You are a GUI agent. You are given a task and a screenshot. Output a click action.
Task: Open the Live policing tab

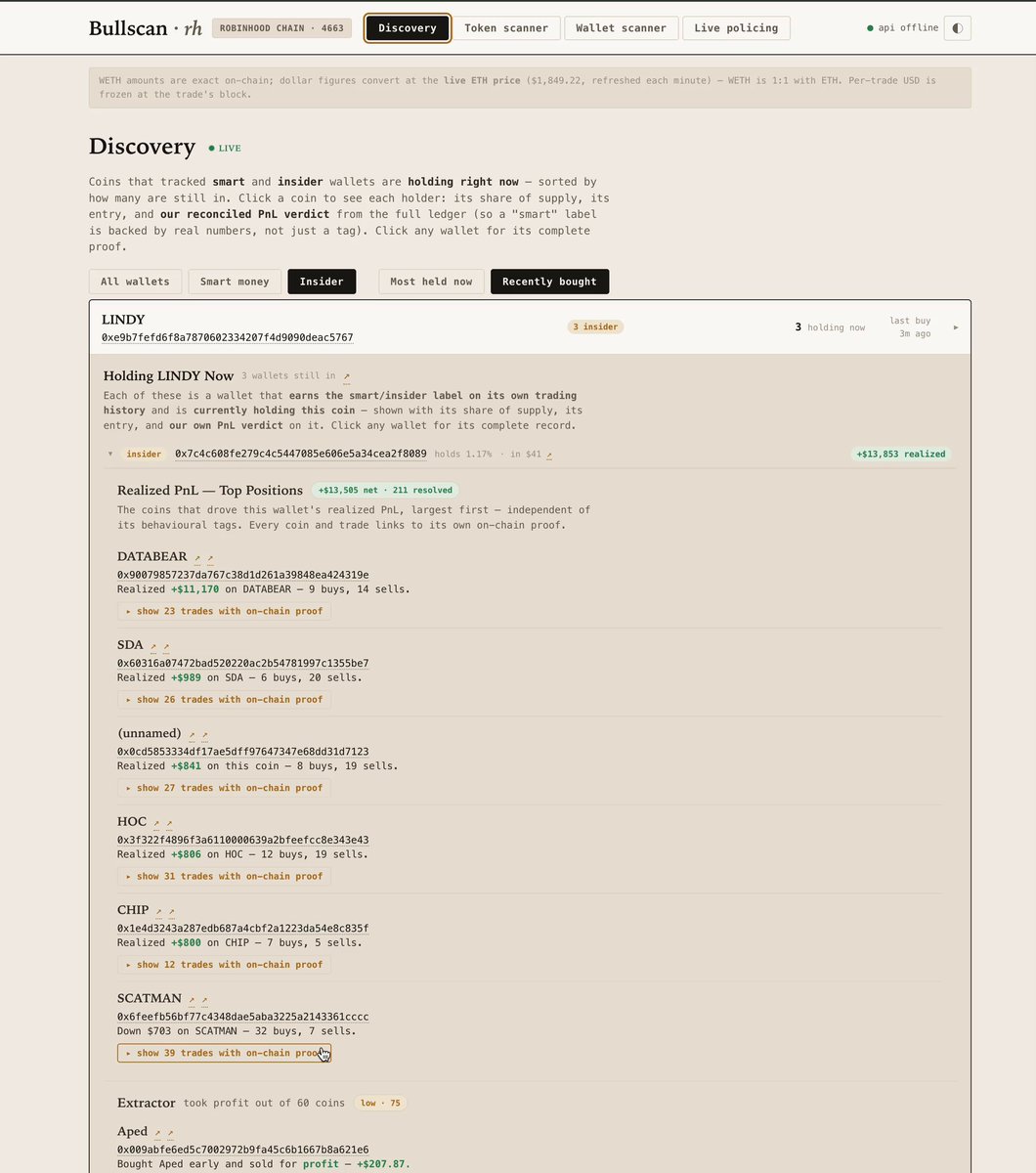pos(736,28)
